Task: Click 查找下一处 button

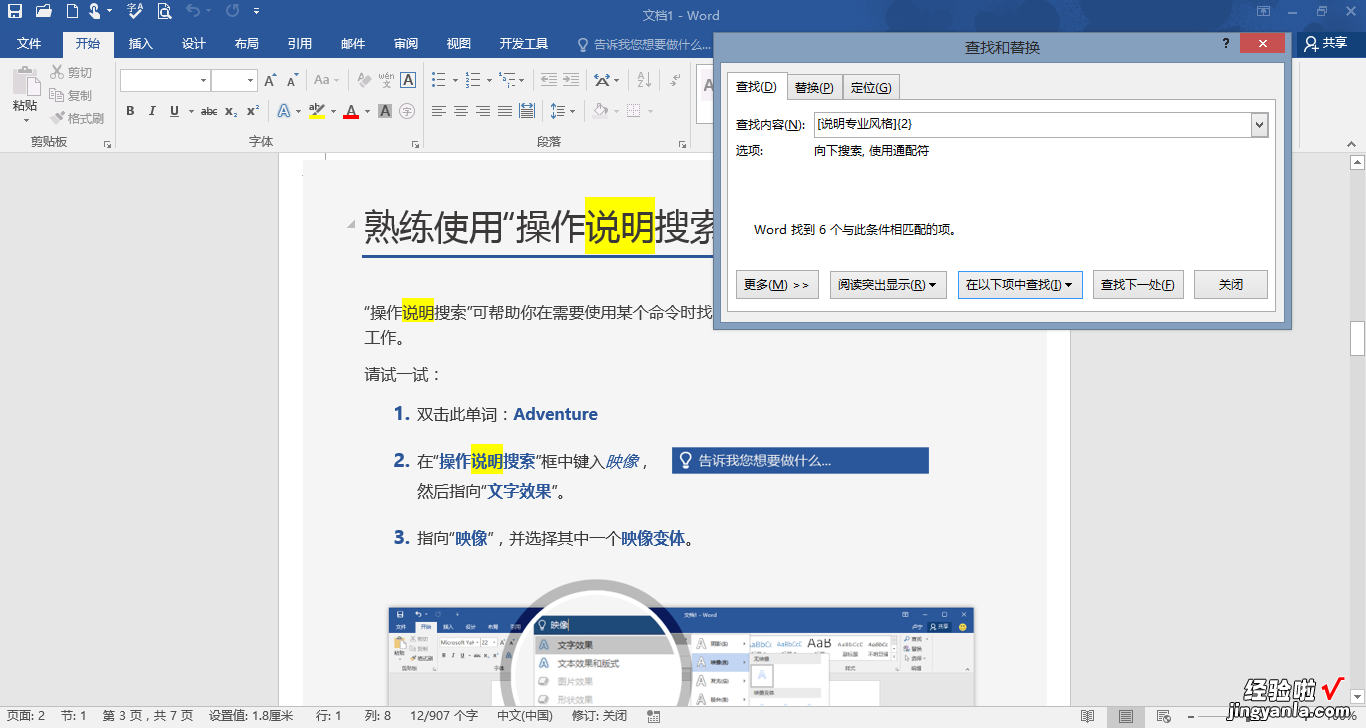Action: (x=1138, y=285)
